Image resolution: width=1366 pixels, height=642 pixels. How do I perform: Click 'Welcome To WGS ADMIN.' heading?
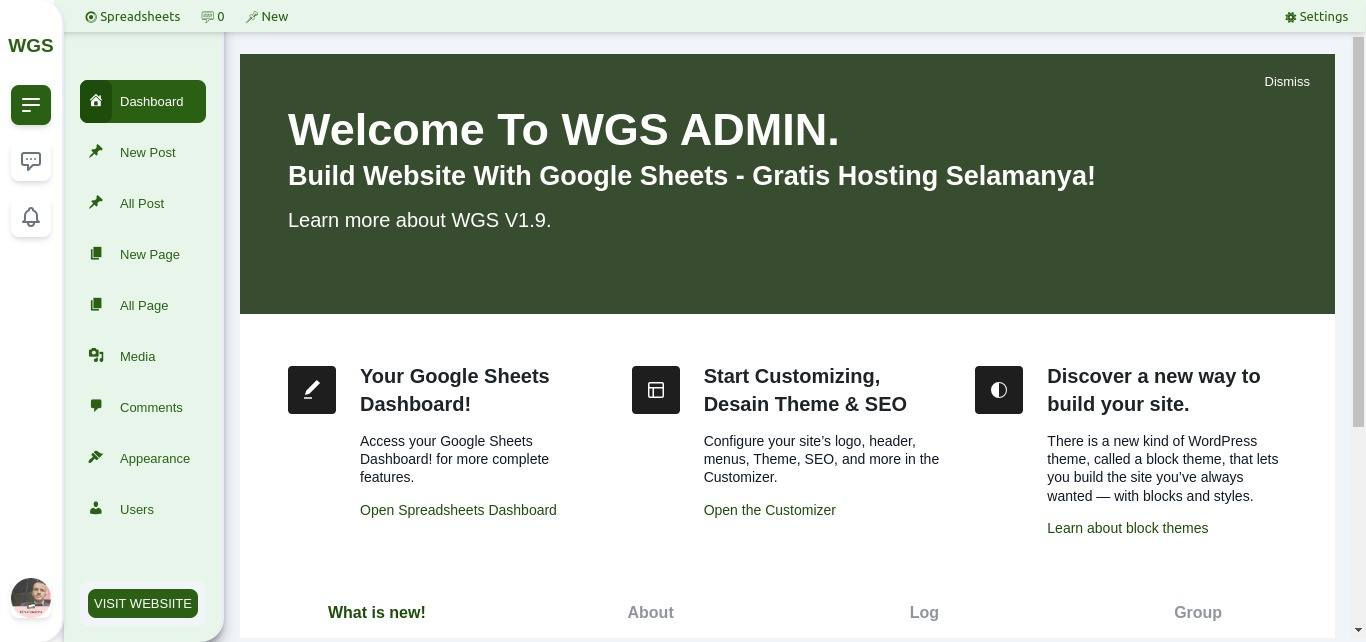click(564, 130)
